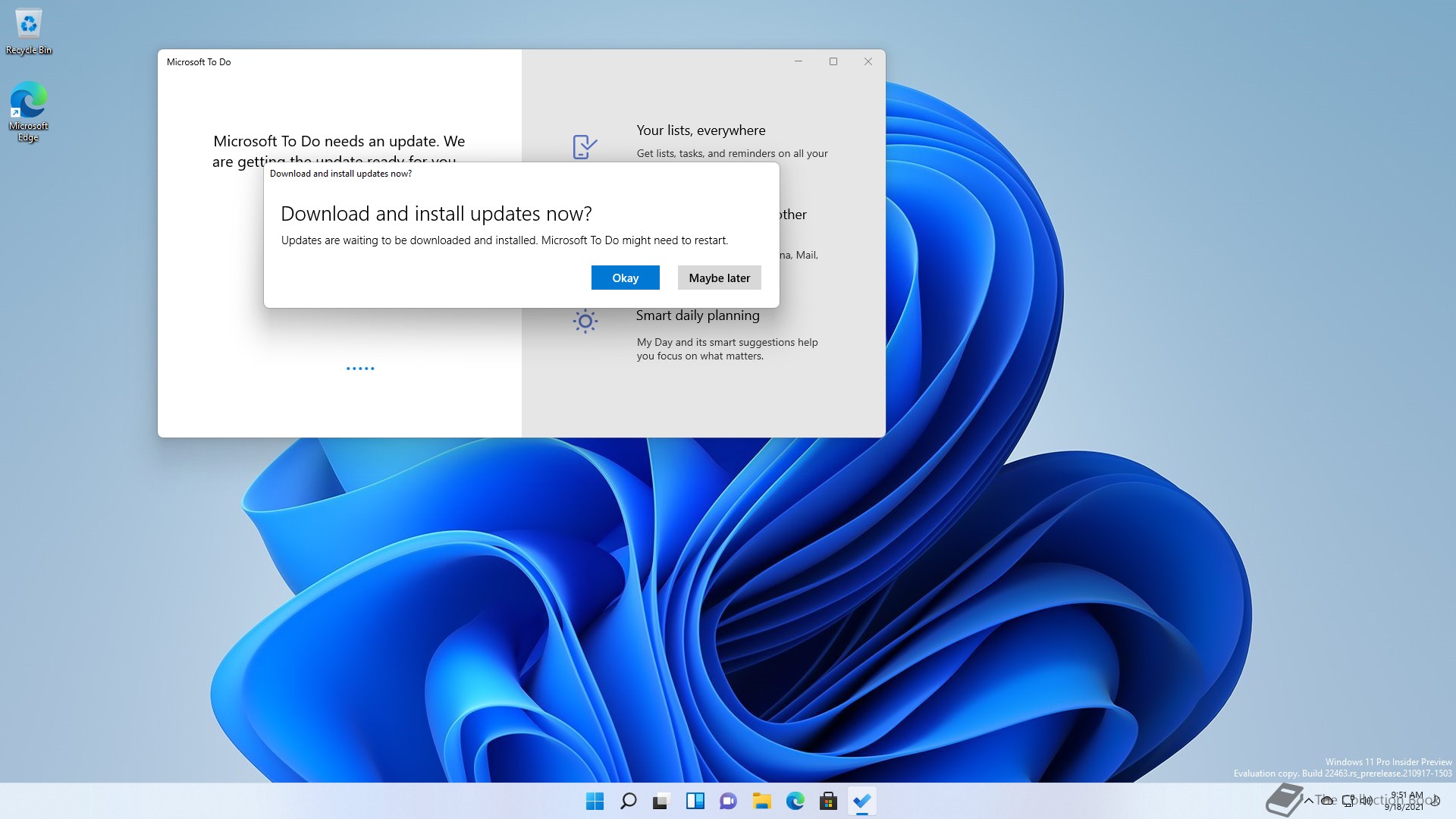The image size is (1456, 819).
Task: Click 'Updates are waiting to be downloaded' message
Action: click(x=504, y=240)
